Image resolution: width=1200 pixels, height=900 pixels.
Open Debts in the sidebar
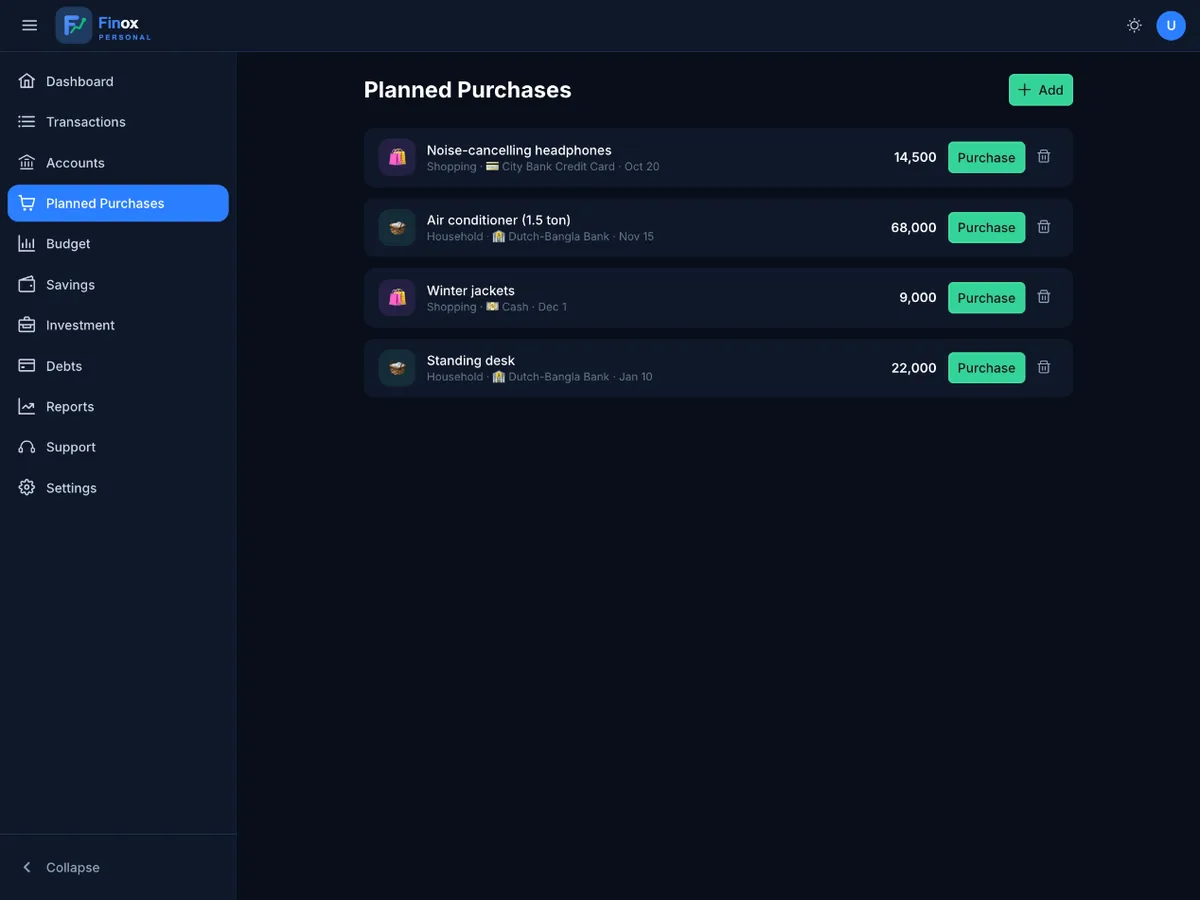pos(118,366)
